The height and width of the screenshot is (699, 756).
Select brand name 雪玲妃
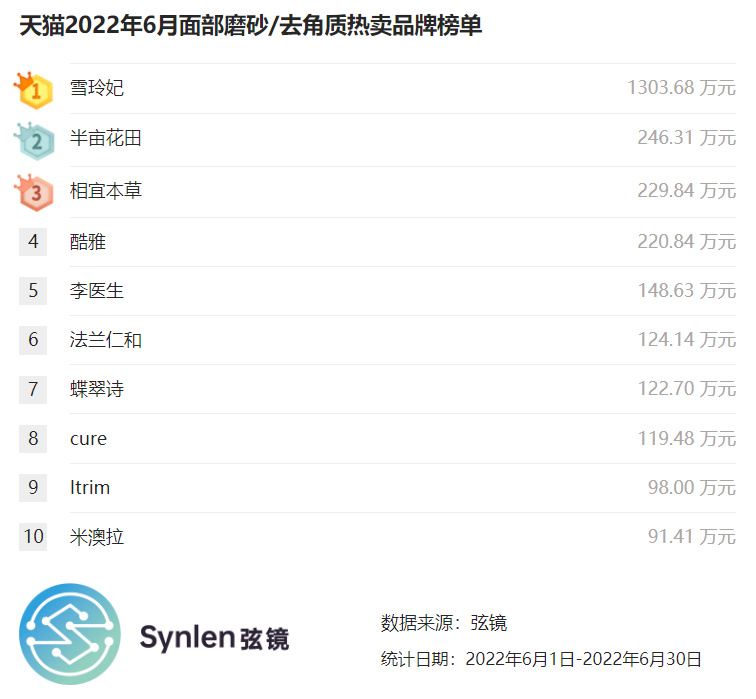(x=97, y=88)
